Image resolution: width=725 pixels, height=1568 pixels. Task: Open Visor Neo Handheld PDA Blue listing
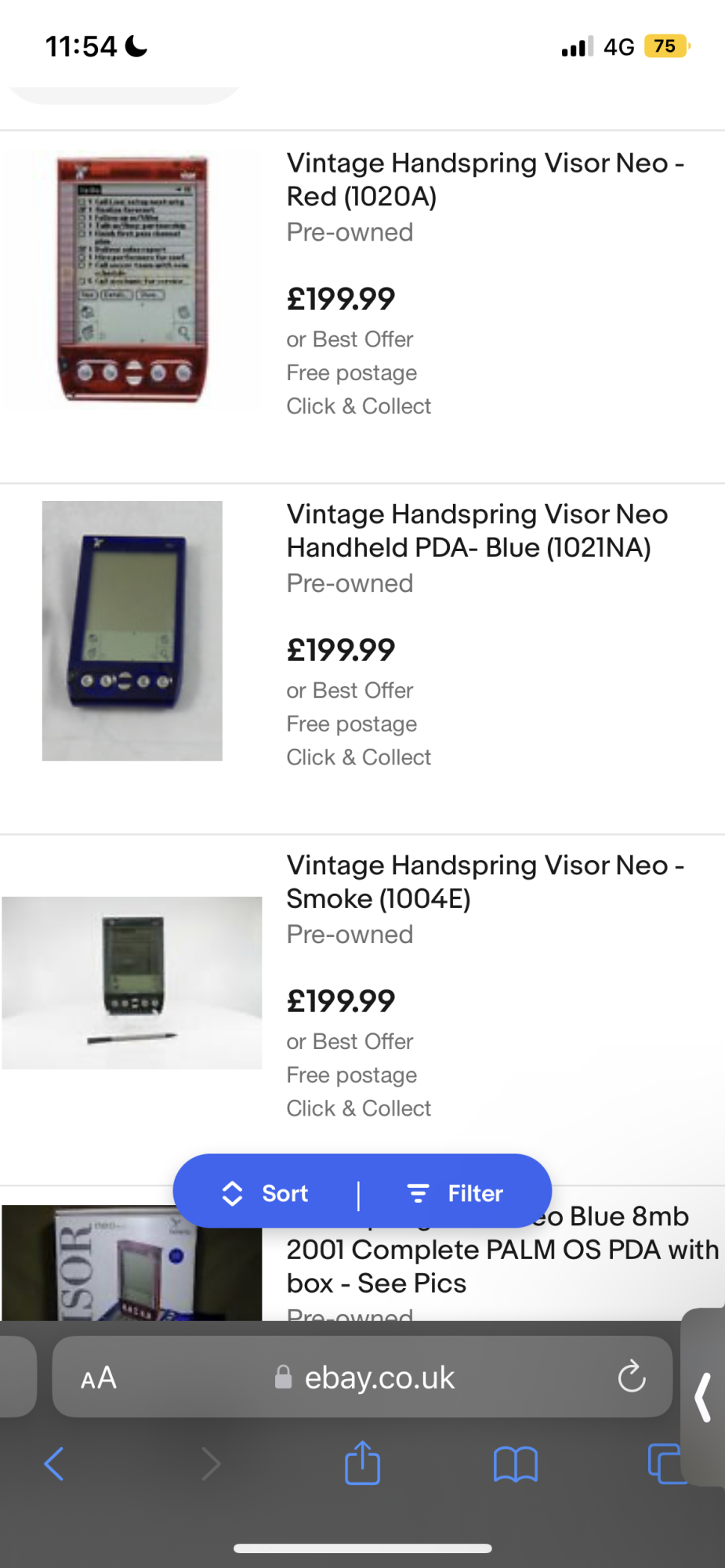477,531
